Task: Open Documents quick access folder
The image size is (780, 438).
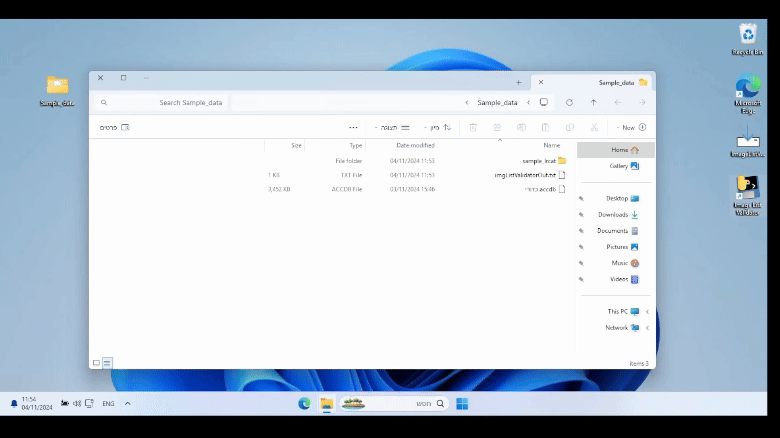Action: [x=616, y=231]
